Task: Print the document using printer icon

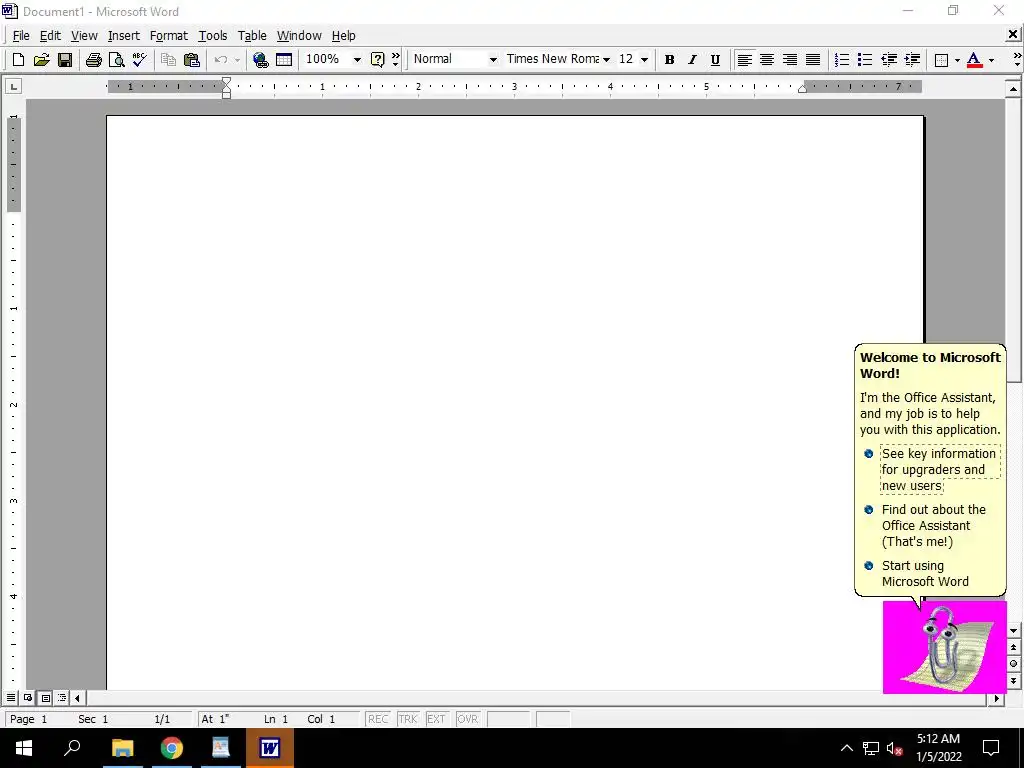Action: click(x=93, y=60)
